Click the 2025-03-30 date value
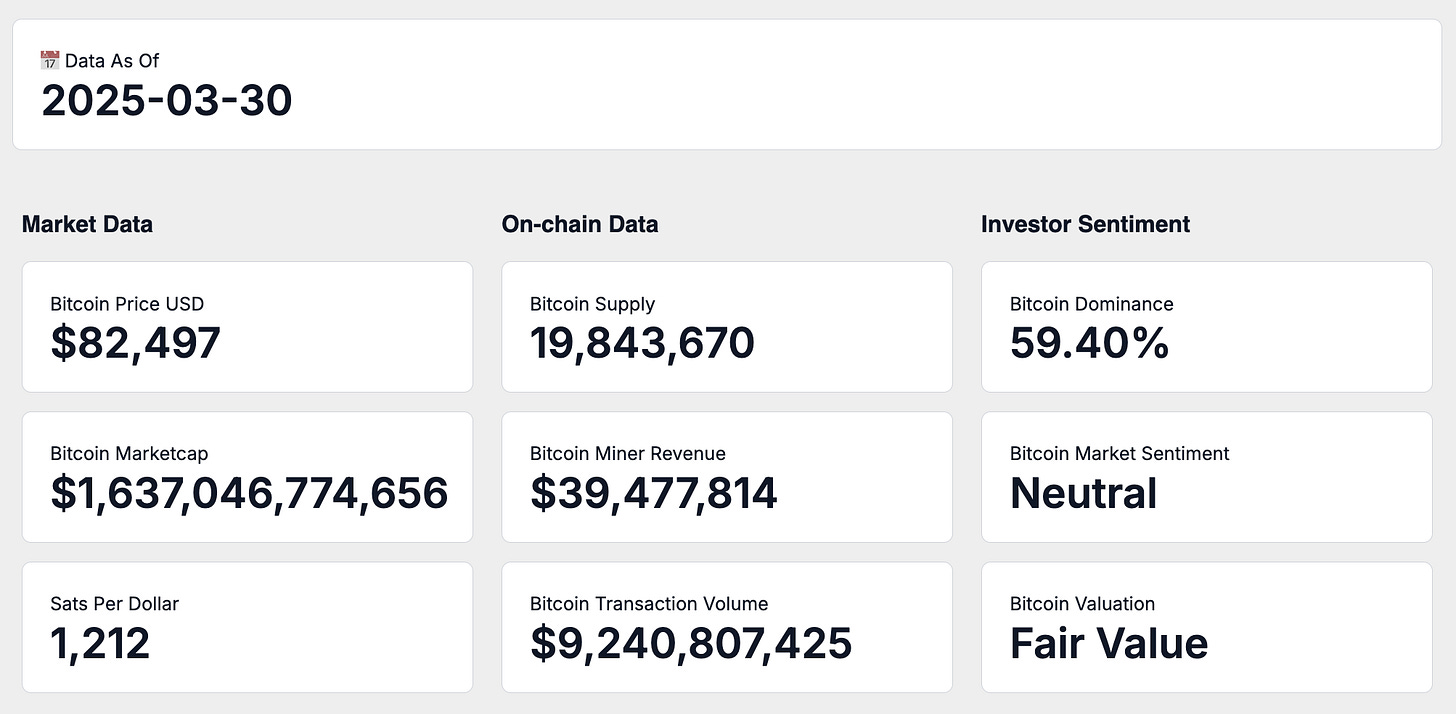The image size is (1456, 714). (167, 102)
